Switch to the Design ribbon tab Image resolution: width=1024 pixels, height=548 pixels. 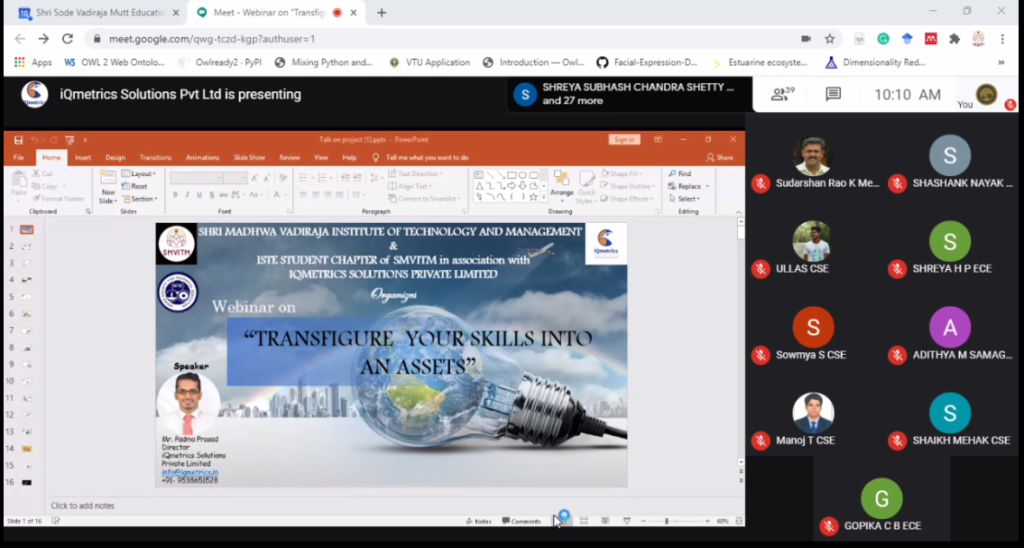pyautogui.click(x=115, y=157)
